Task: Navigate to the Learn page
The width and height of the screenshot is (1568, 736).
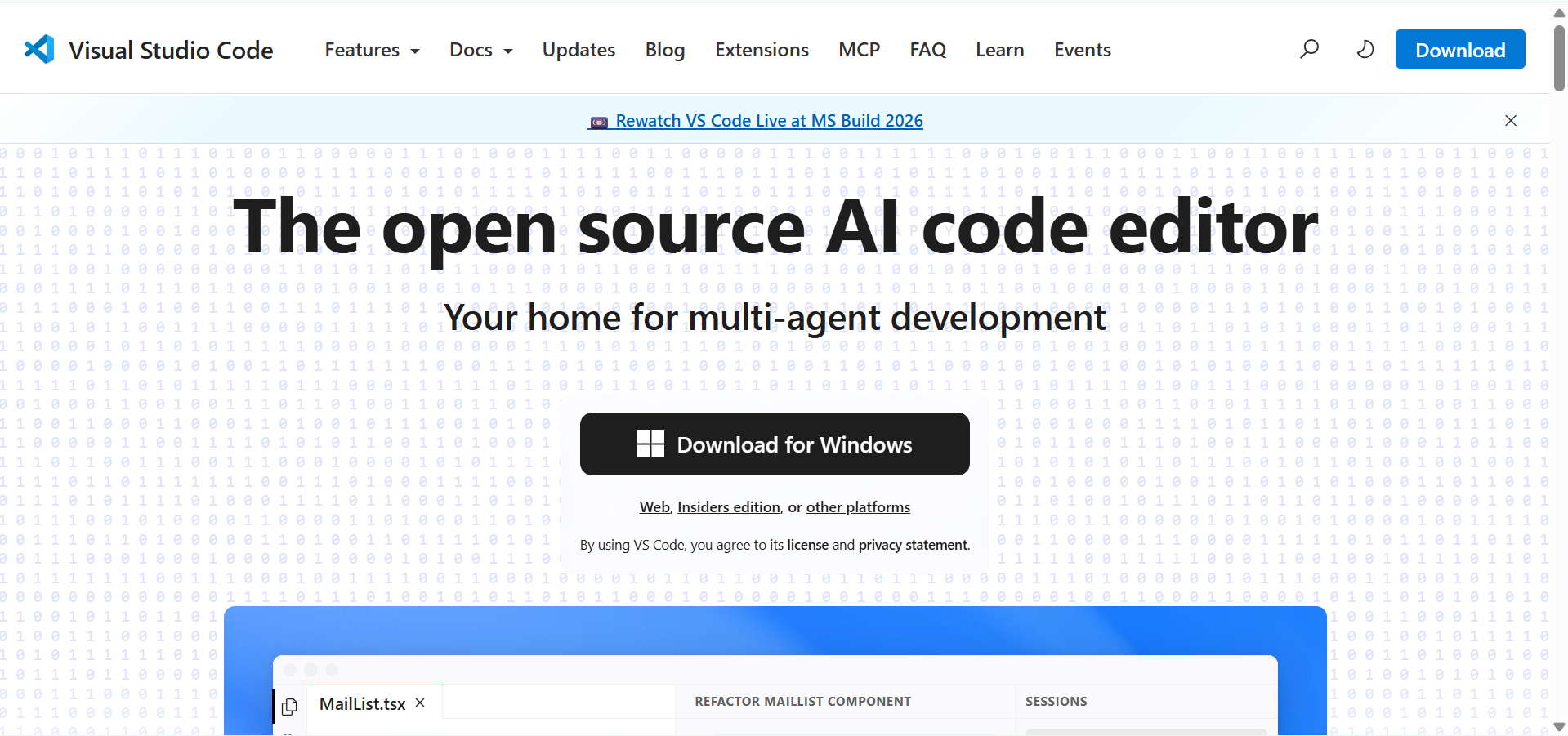Action: click(x=999, y=50)
